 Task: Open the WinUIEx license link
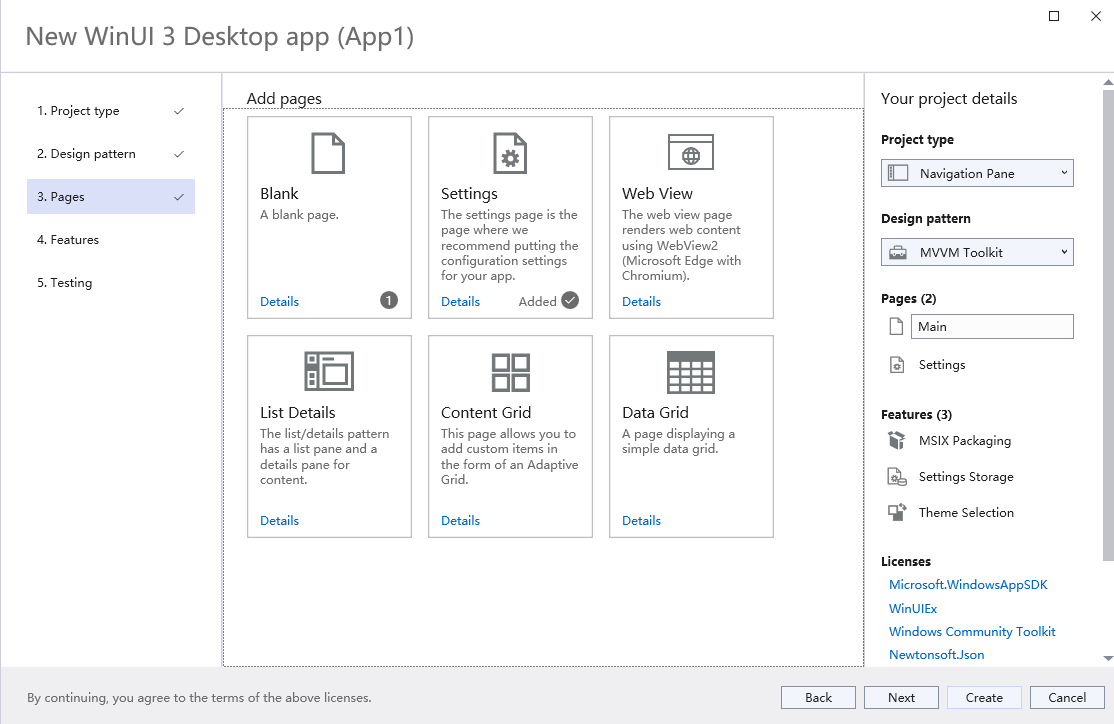(x=913, y=608)
